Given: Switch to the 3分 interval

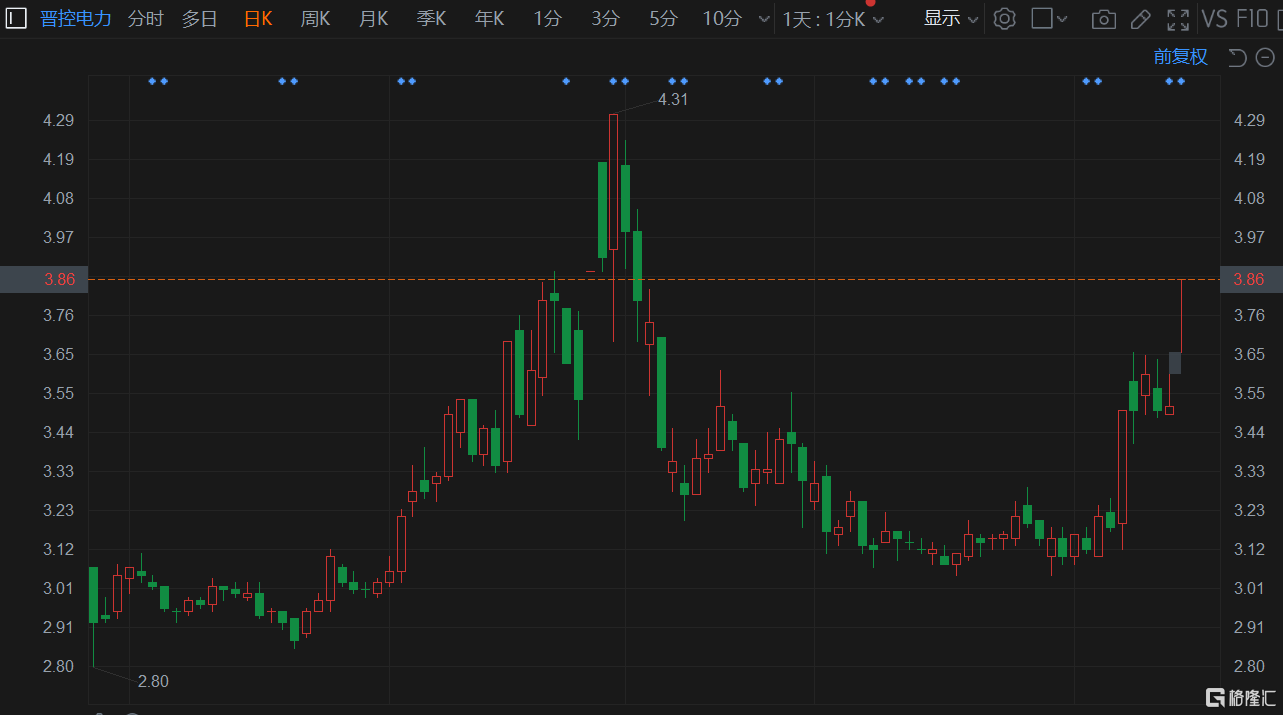Looking at the screenshot, I should [x=605, y=18].
